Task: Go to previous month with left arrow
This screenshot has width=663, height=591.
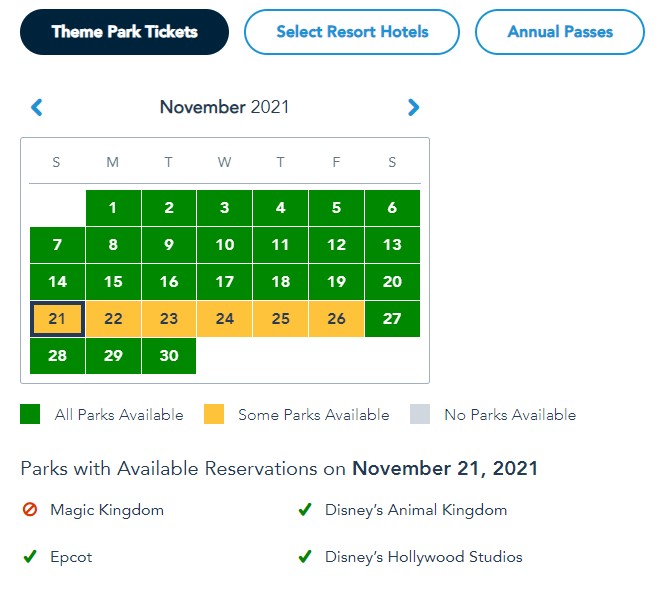Action: click(37, 108)
